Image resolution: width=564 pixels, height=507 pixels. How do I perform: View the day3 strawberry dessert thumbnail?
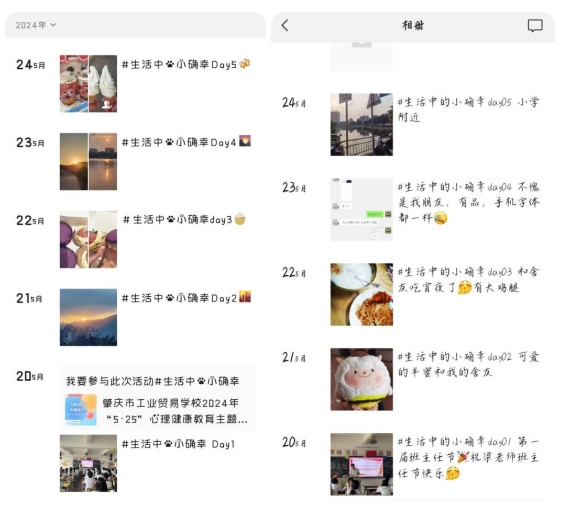(88, 239)
